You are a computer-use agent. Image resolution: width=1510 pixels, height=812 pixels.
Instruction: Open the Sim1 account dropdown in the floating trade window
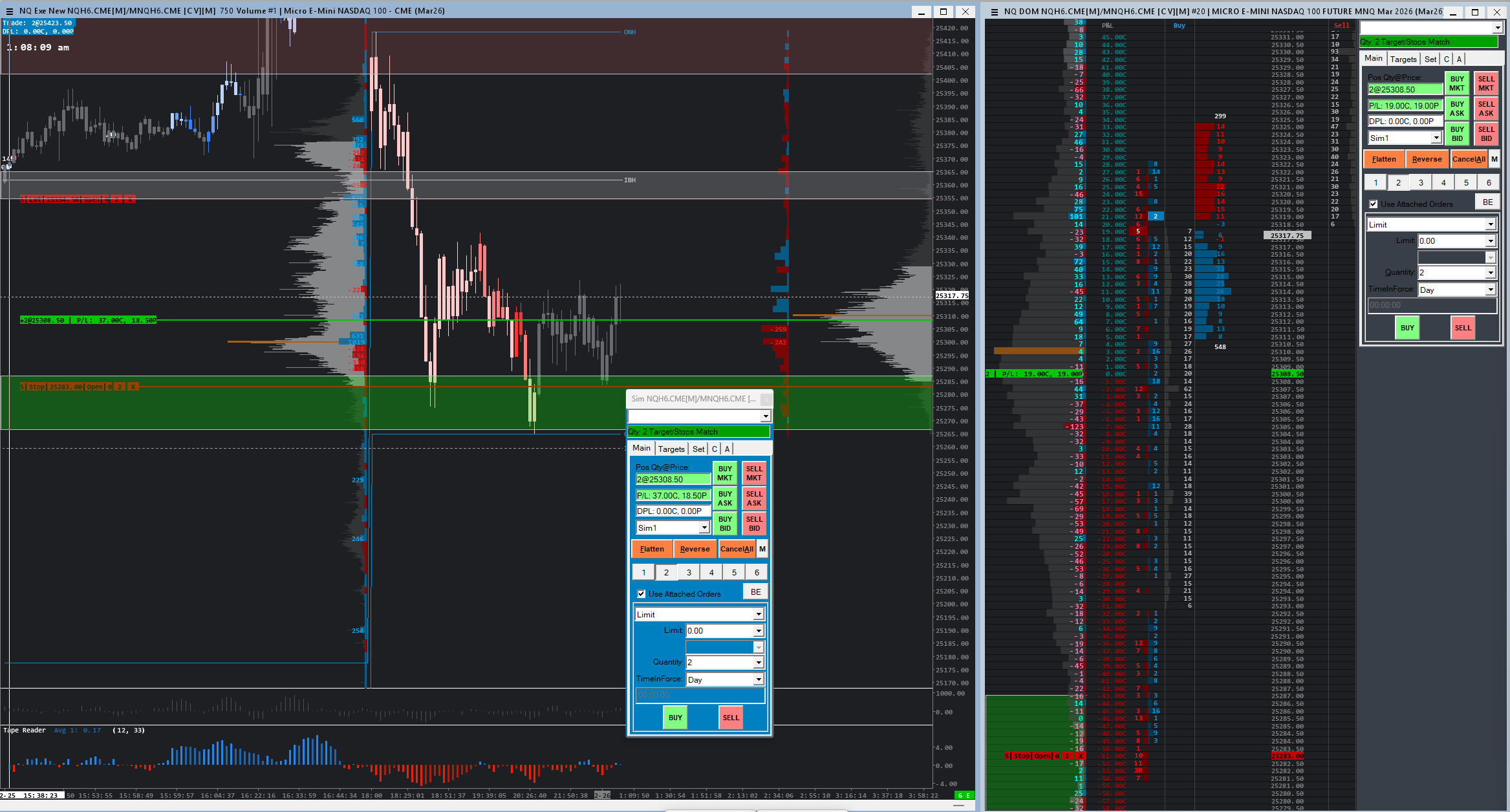[704, 528]
